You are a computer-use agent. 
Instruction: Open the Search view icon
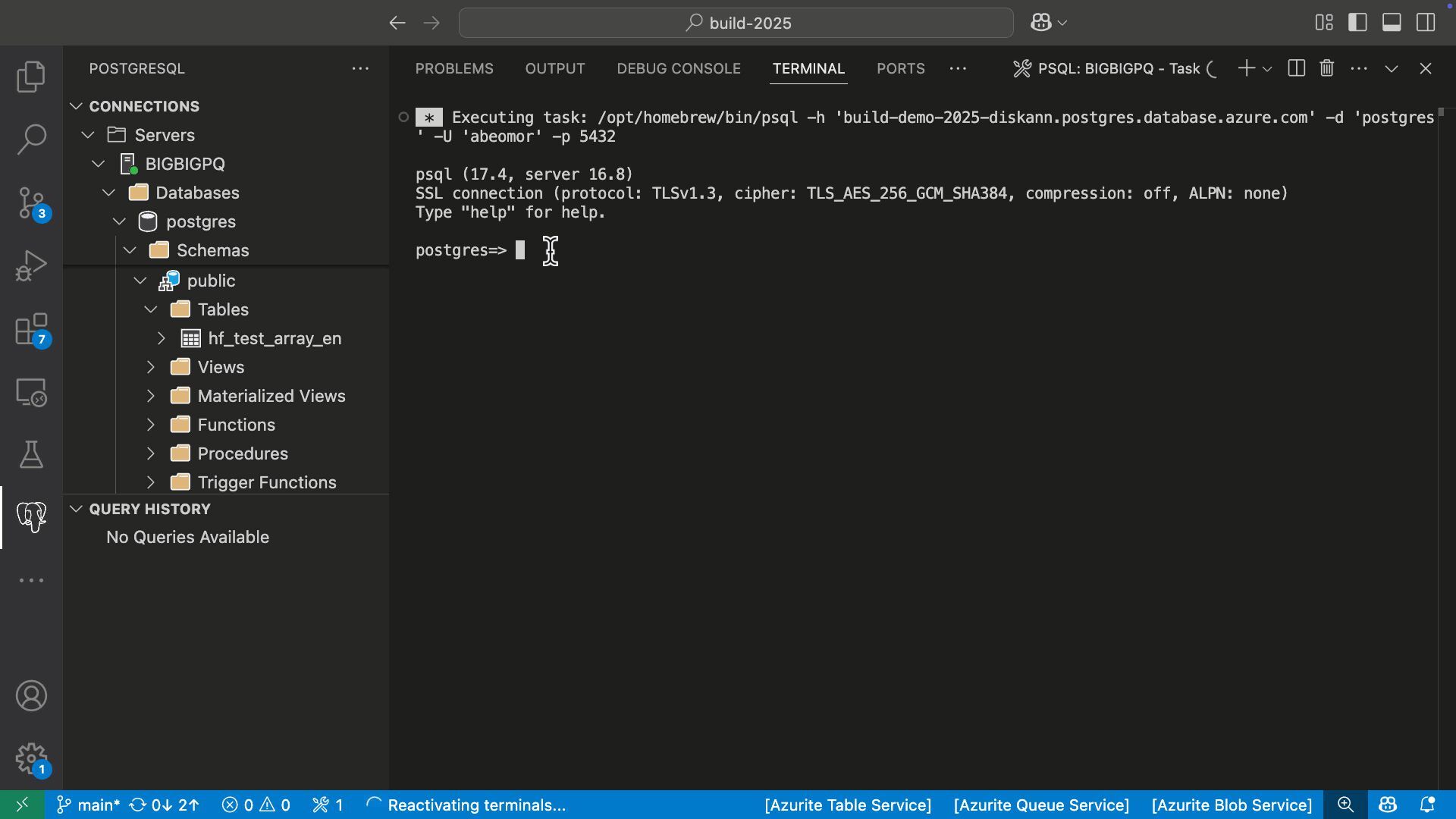coord(31,140)
